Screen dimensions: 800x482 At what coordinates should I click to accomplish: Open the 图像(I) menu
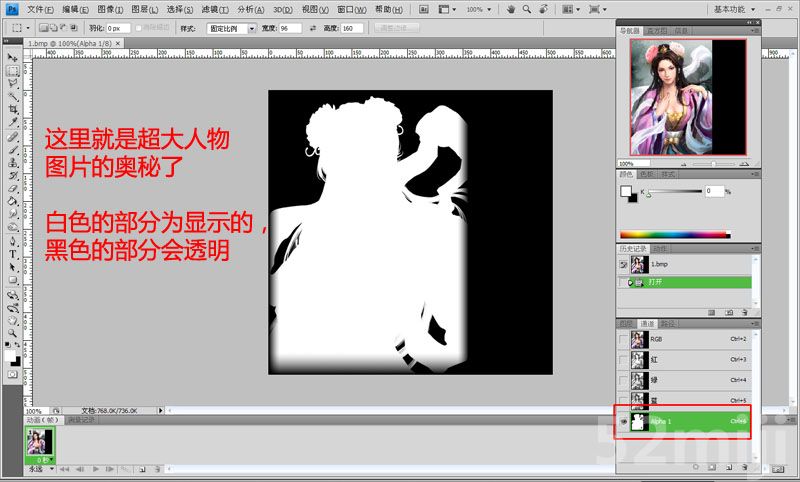(110, 9)
